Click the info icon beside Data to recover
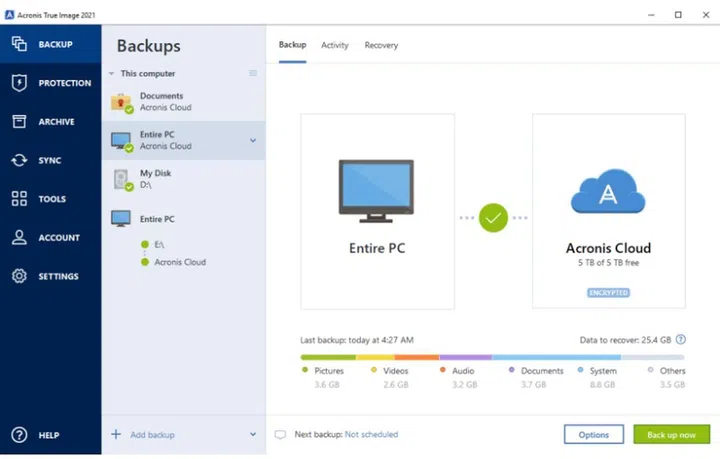Viewport: 720px width, 459px height. (681, 340)
